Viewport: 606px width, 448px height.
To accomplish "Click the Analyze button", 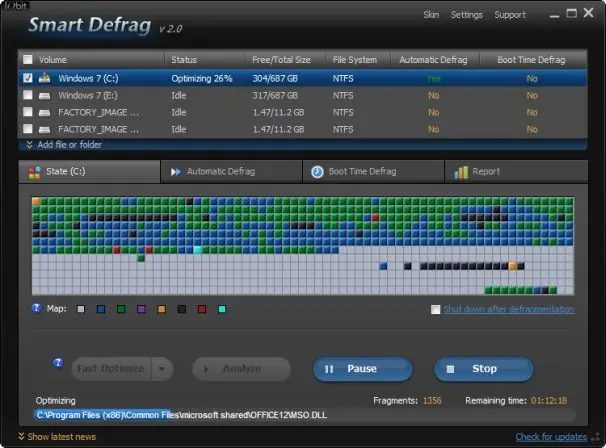I will coord(242,369).
